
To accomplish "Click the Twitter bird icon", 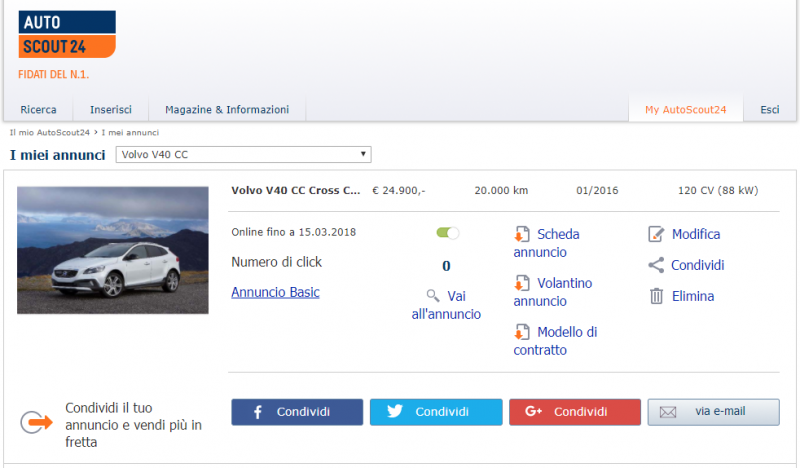I will 395,411.
